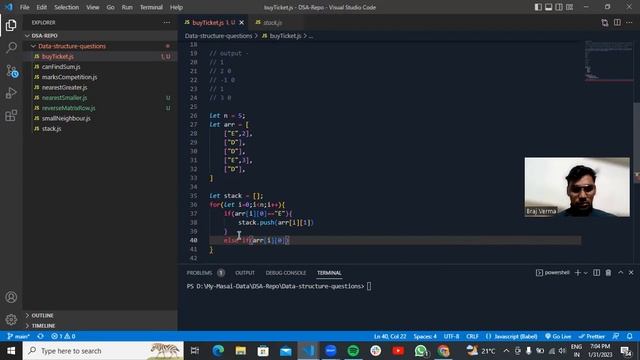Close the terminal panel
640x360 pixels.
point(631,273)
